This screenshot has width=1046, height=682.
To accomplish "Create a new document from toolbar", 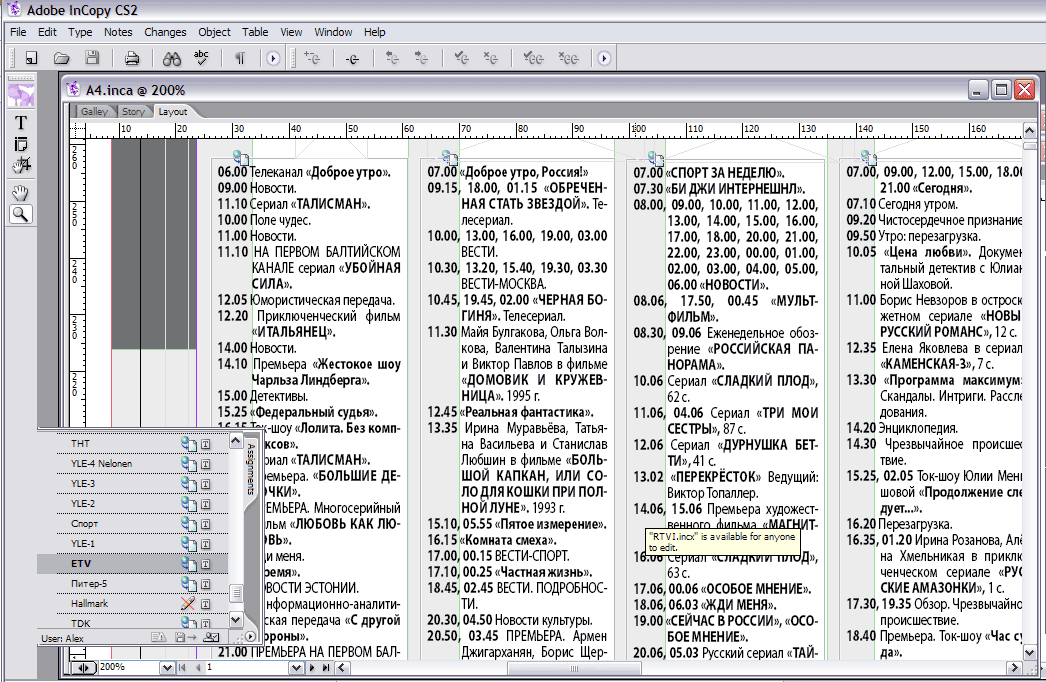I will coord(31,59).
